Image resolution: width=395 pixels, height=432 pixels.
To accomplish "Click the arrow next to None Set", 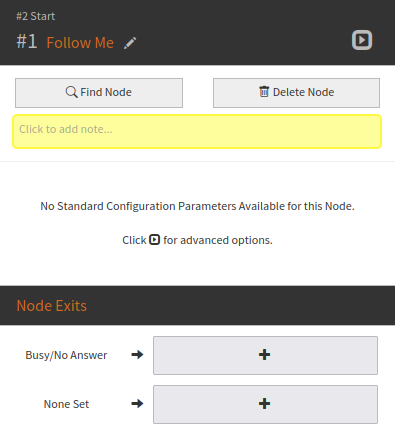I will pos(137,404).
